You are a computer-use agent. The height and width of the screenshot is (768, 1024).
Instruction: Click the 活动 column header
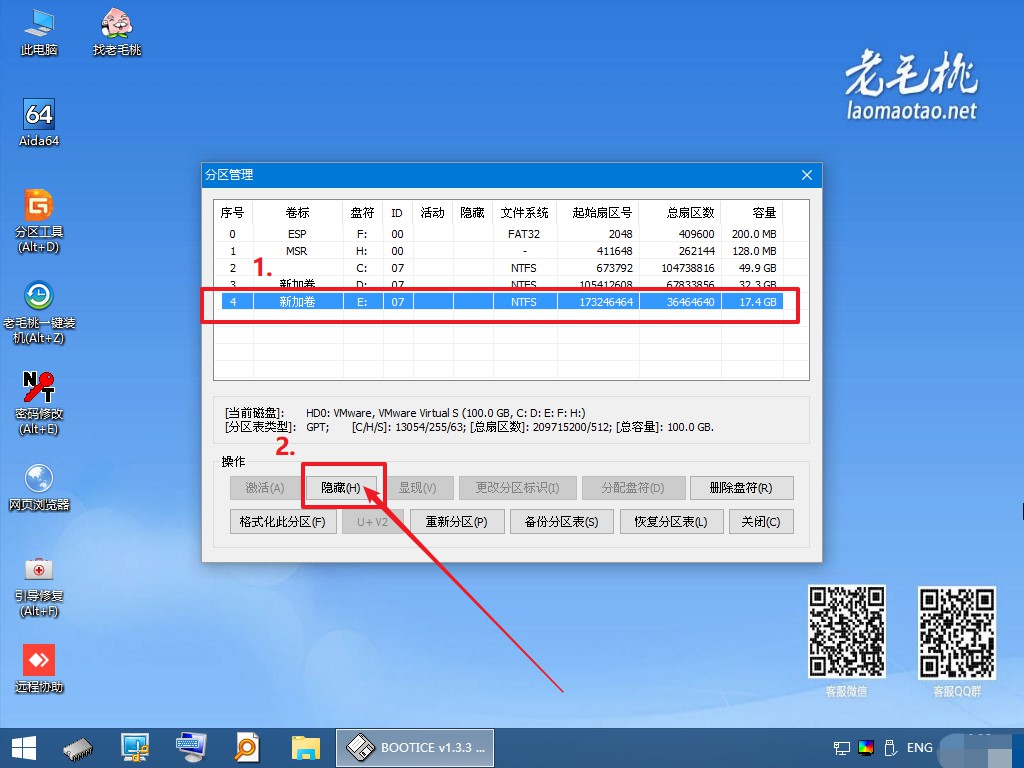(x=432, y=213)
